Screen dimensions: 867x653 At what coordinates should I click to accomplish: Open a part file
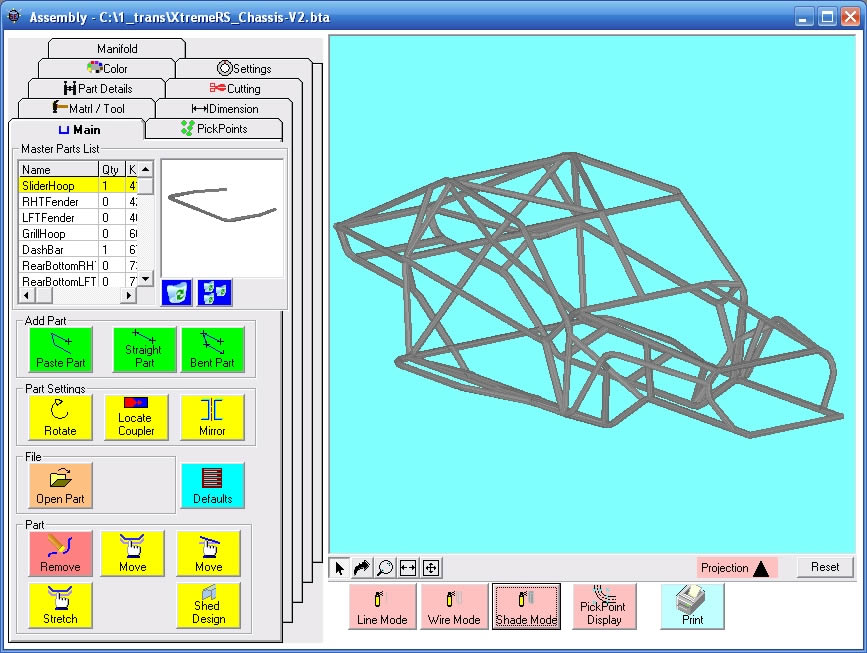(59, 485)
